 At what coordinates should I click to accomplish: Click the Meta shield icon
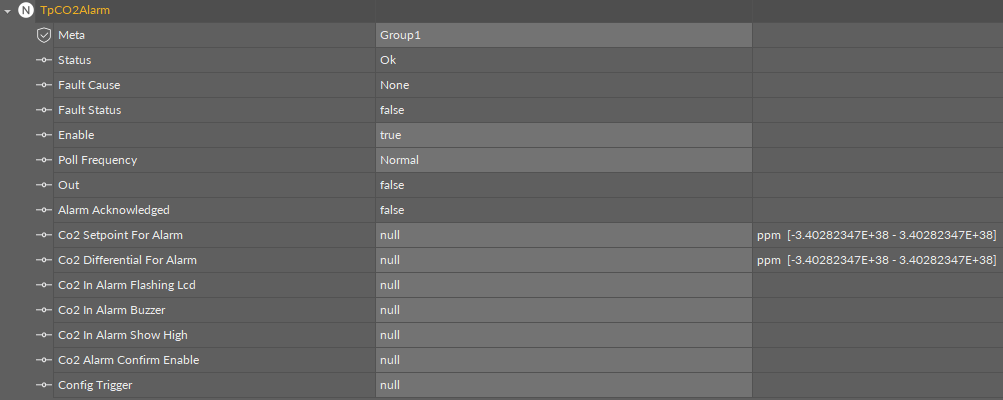pos(43,35)
